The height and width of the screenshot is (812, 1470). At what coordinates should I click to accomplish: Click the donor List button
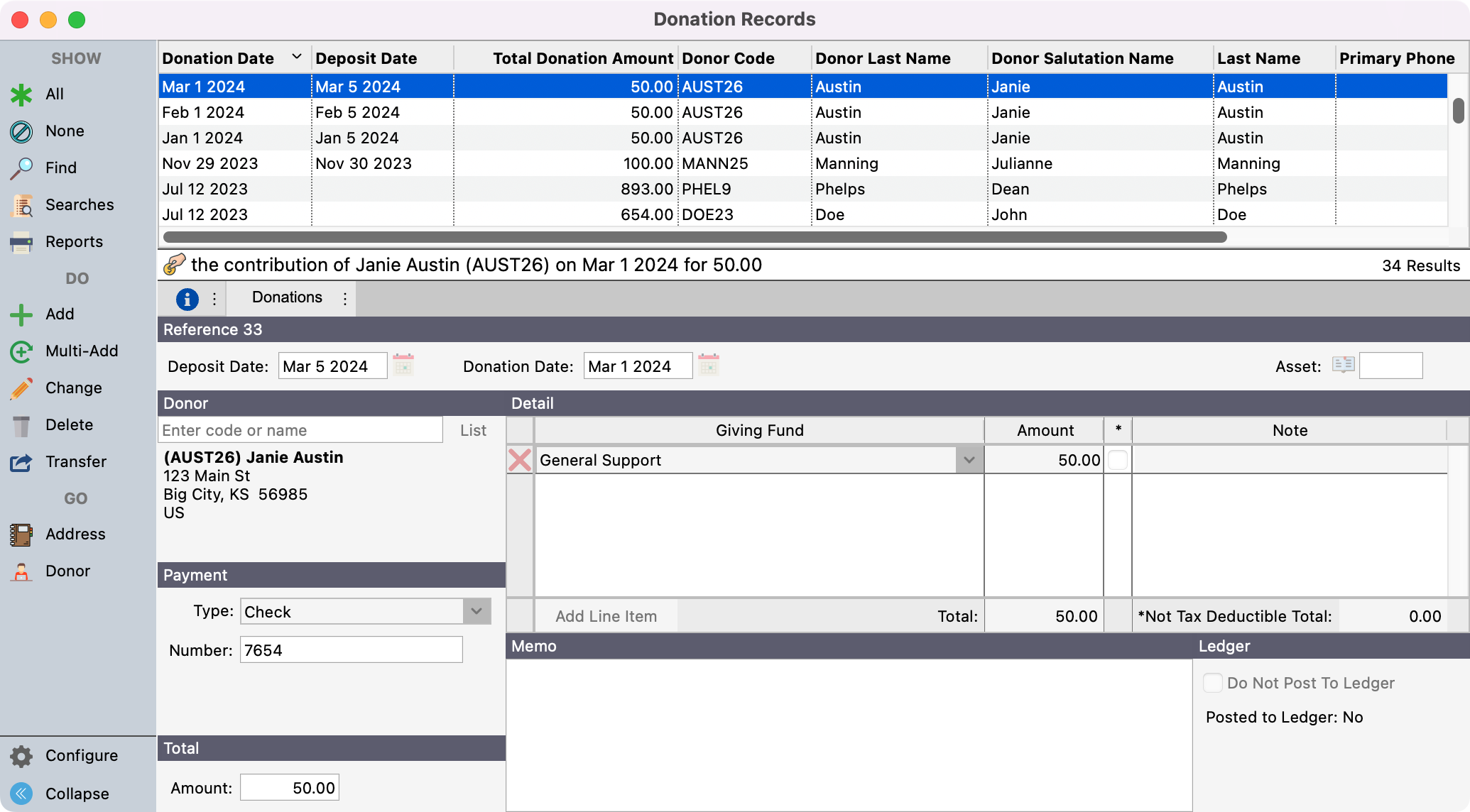(x=473, y=430)
